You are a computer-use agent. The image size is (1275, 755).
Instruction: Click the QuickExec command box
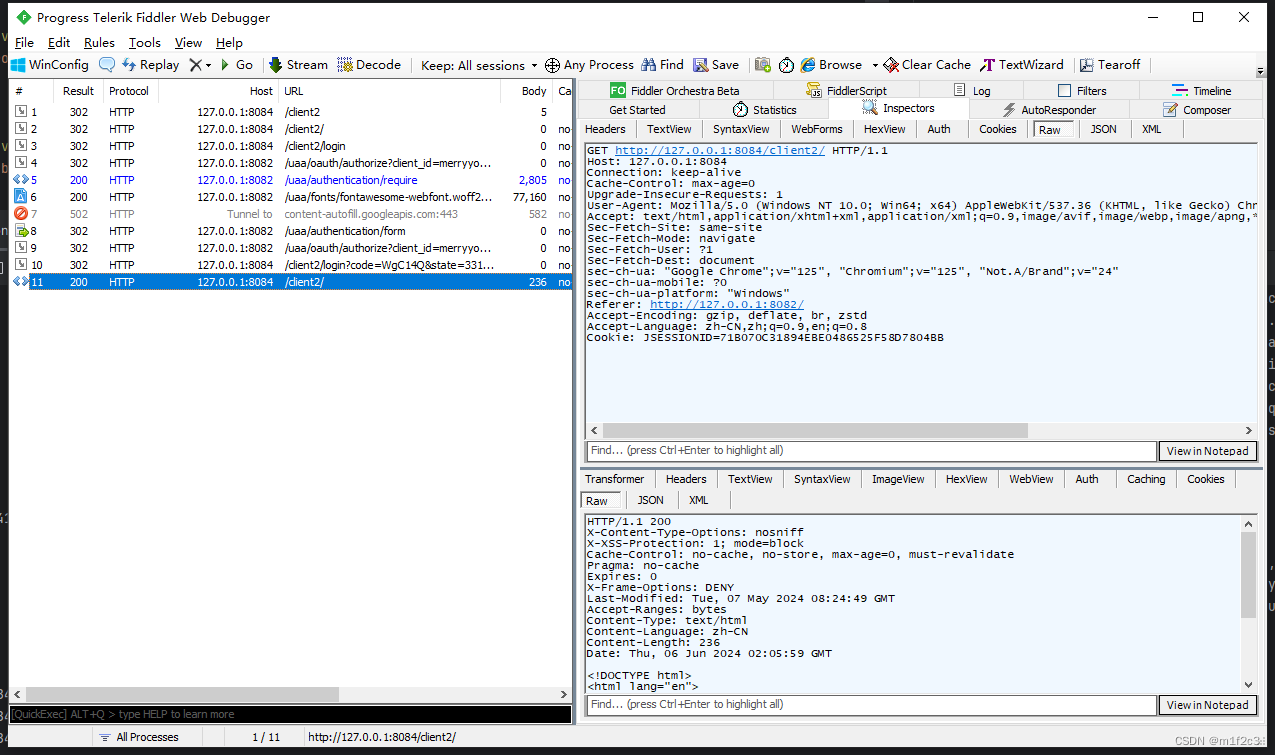(x=290, y=714)
